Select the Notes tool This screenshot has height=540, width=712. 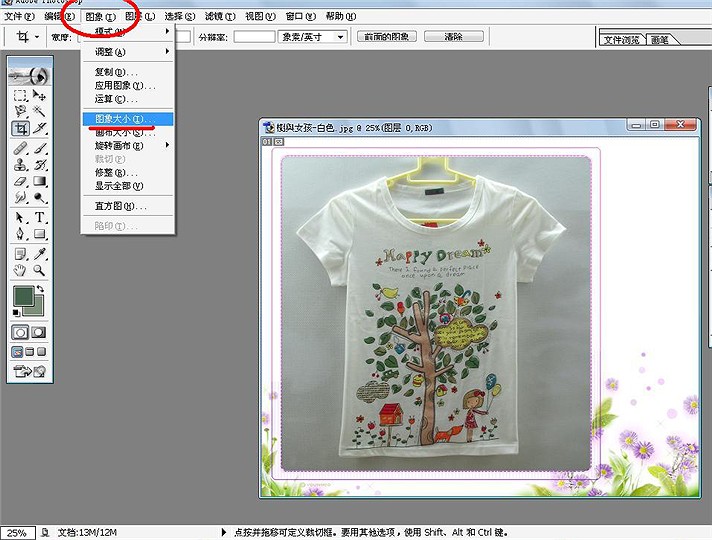click(20, 253)
